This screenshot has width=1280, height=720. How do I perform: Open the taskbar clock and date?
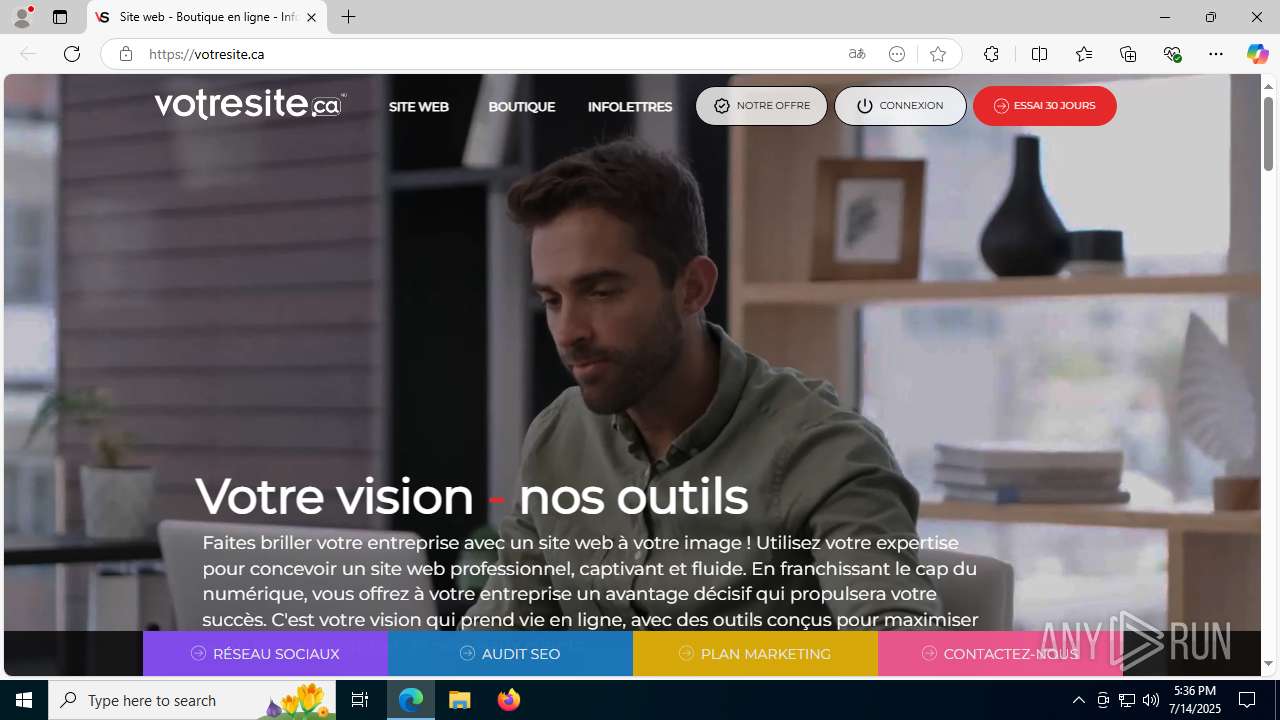pos(1195,700)
